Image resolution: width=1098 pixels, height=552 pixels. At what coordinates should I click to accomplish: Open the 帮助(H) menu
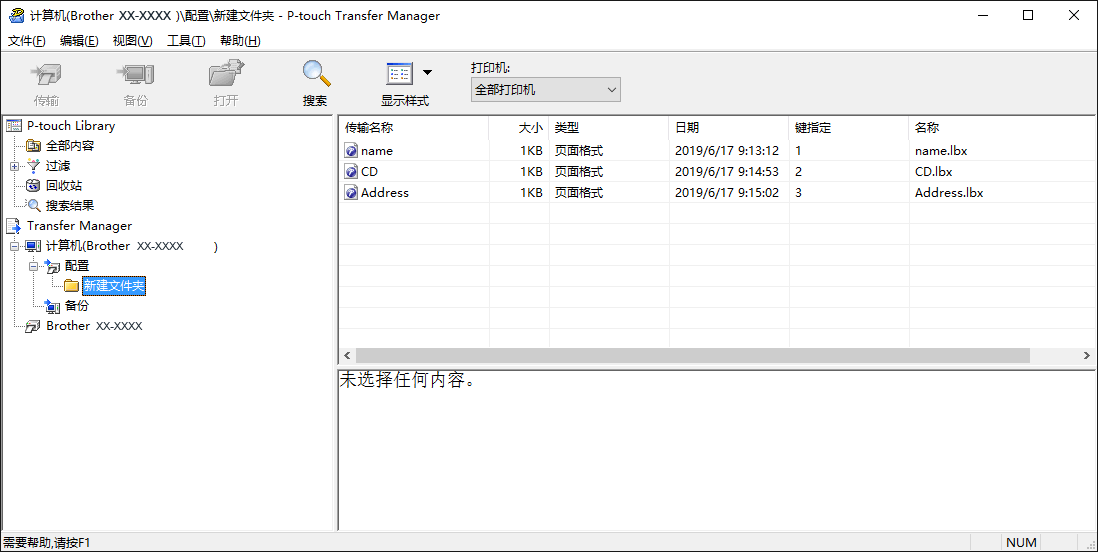[240, 41]
